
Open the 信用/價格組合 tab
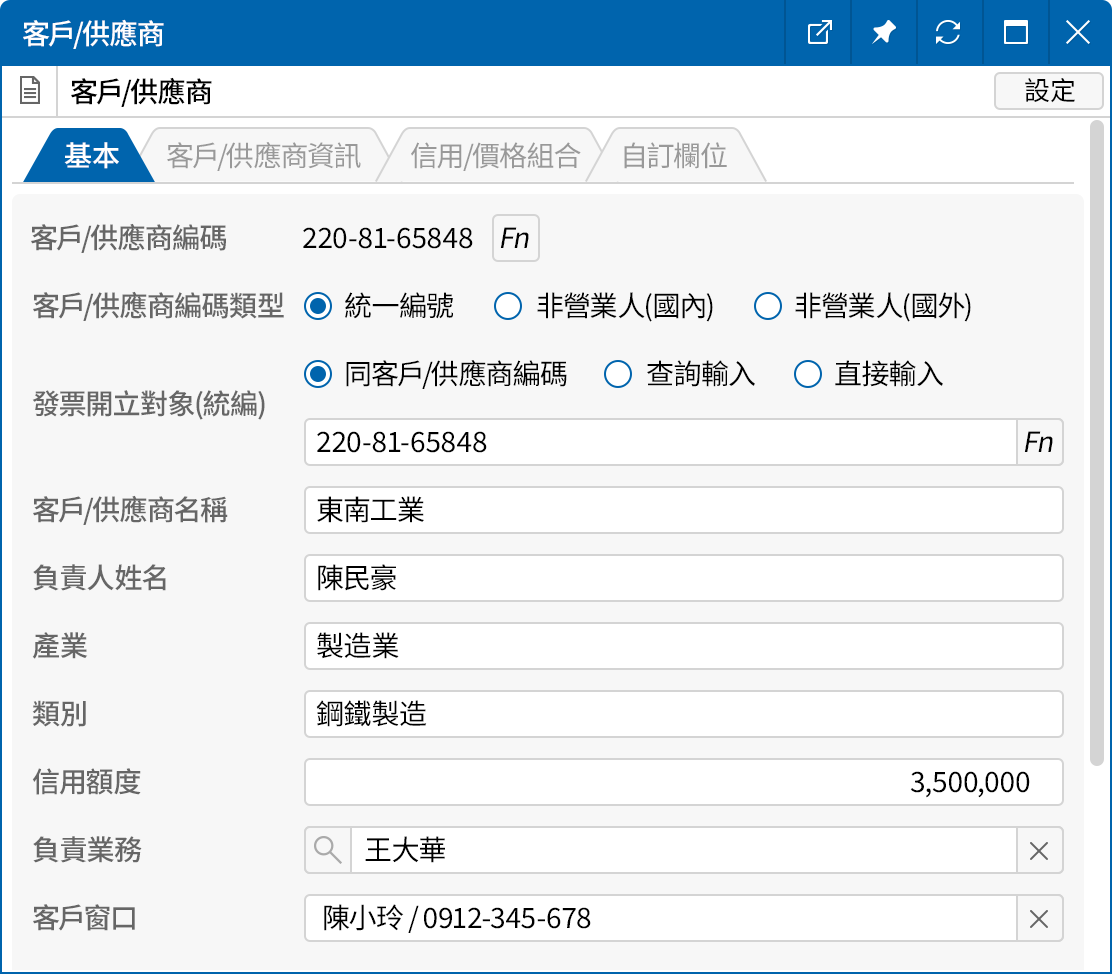(494, 156)
